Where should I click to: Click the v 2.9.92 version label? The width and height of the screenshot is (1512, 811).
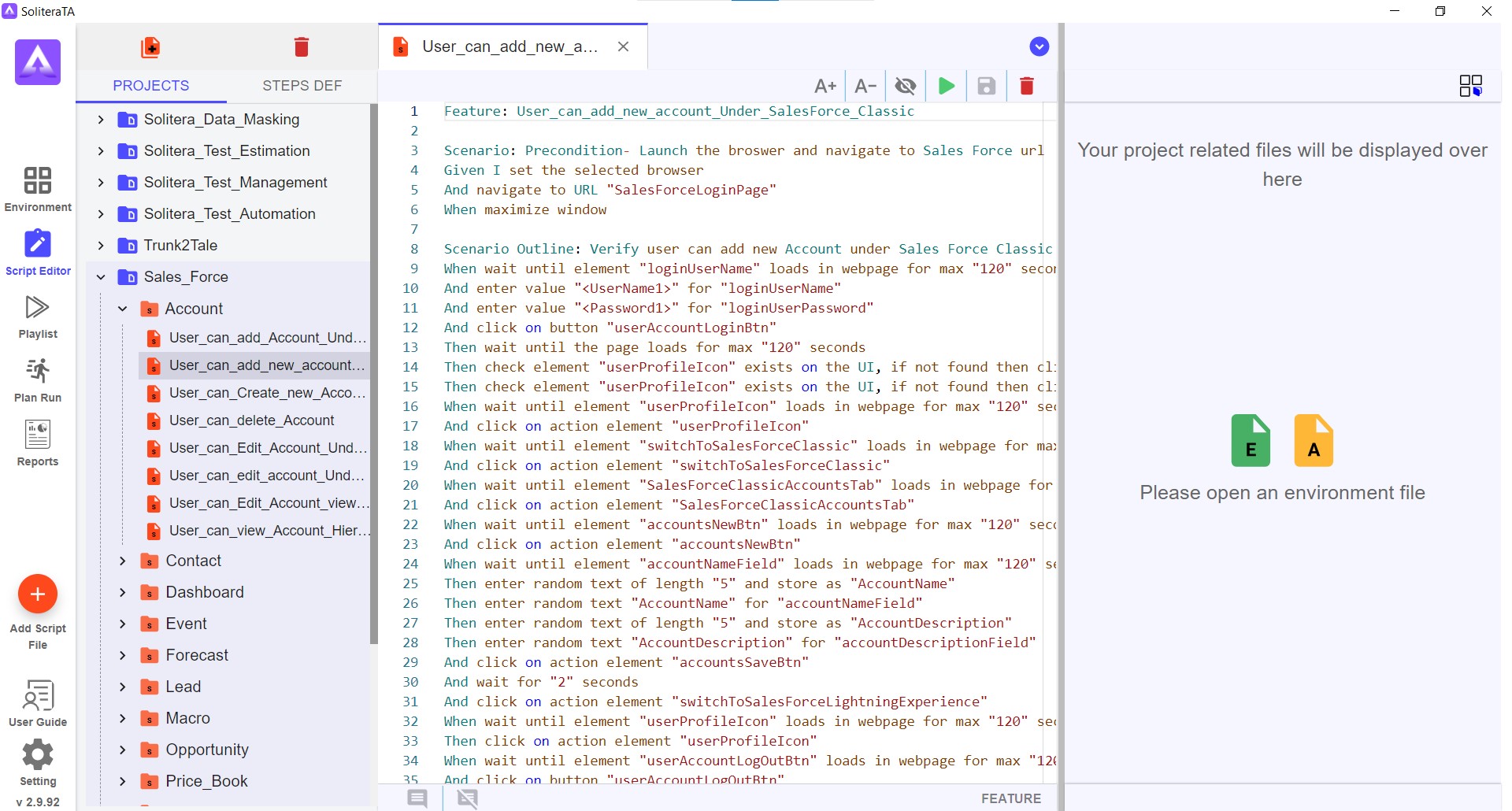[38, 802]
